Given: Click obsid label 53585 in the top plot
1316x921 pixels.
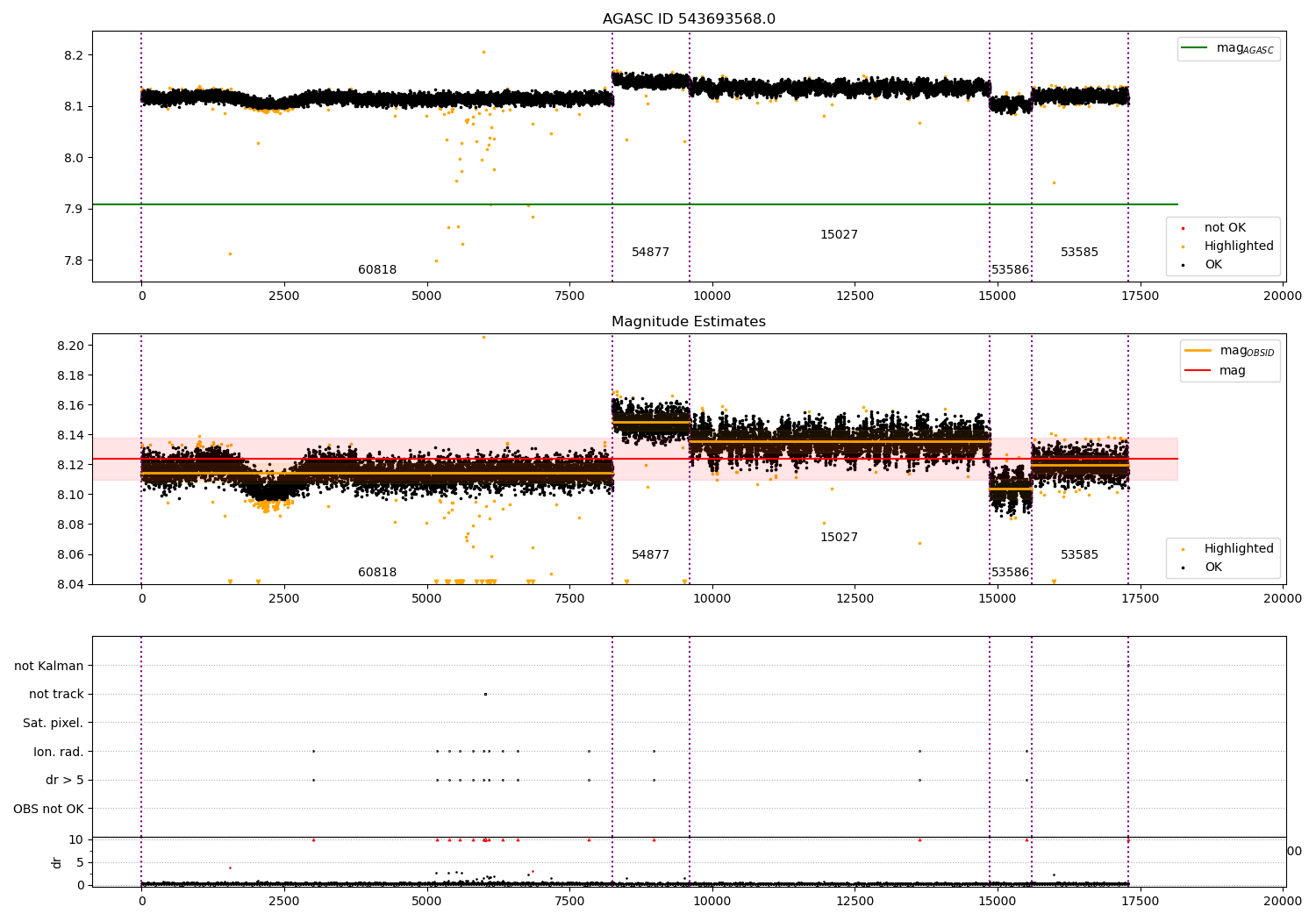Looking at the screenshot, I should (x=1079, y=253).
